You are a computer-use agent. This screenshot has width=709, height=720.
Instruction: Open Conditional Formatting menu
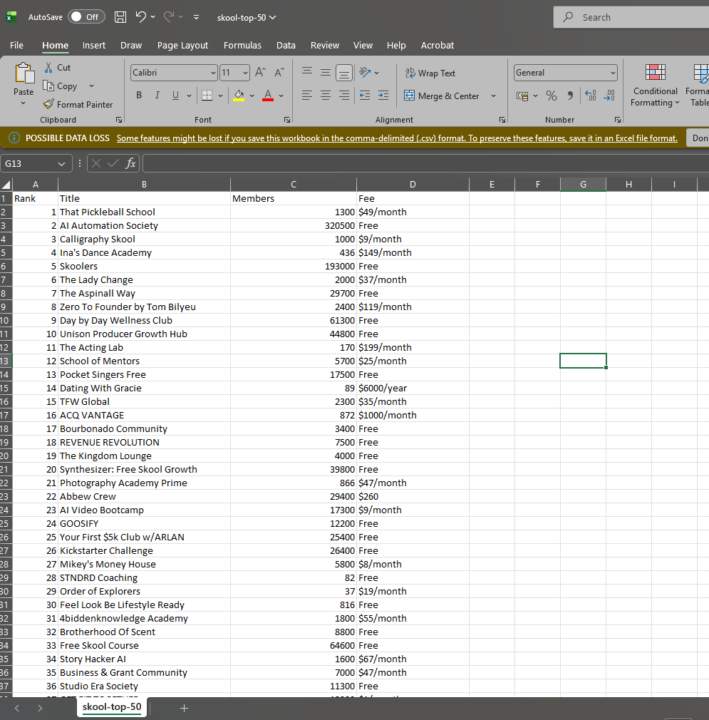655,85
